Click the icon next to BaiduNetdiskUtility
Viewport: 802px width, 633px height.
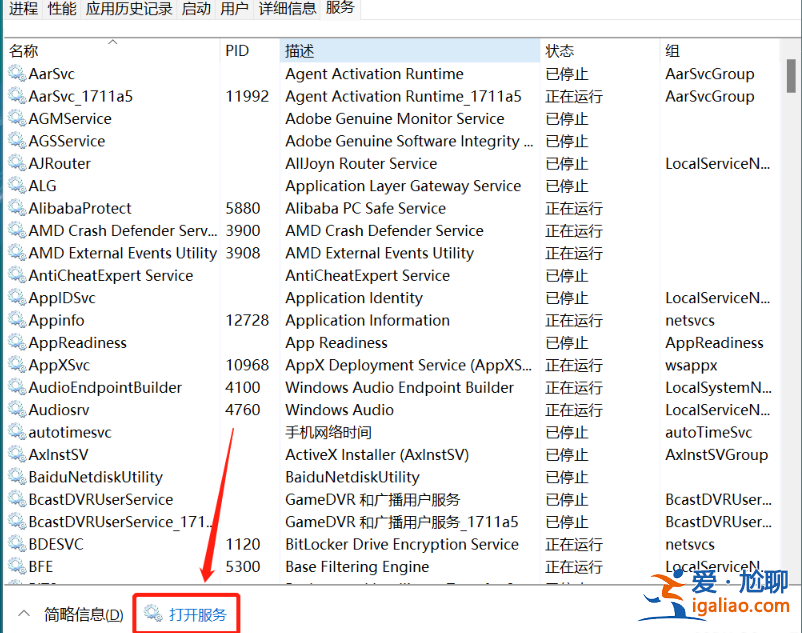coord(17,477)
